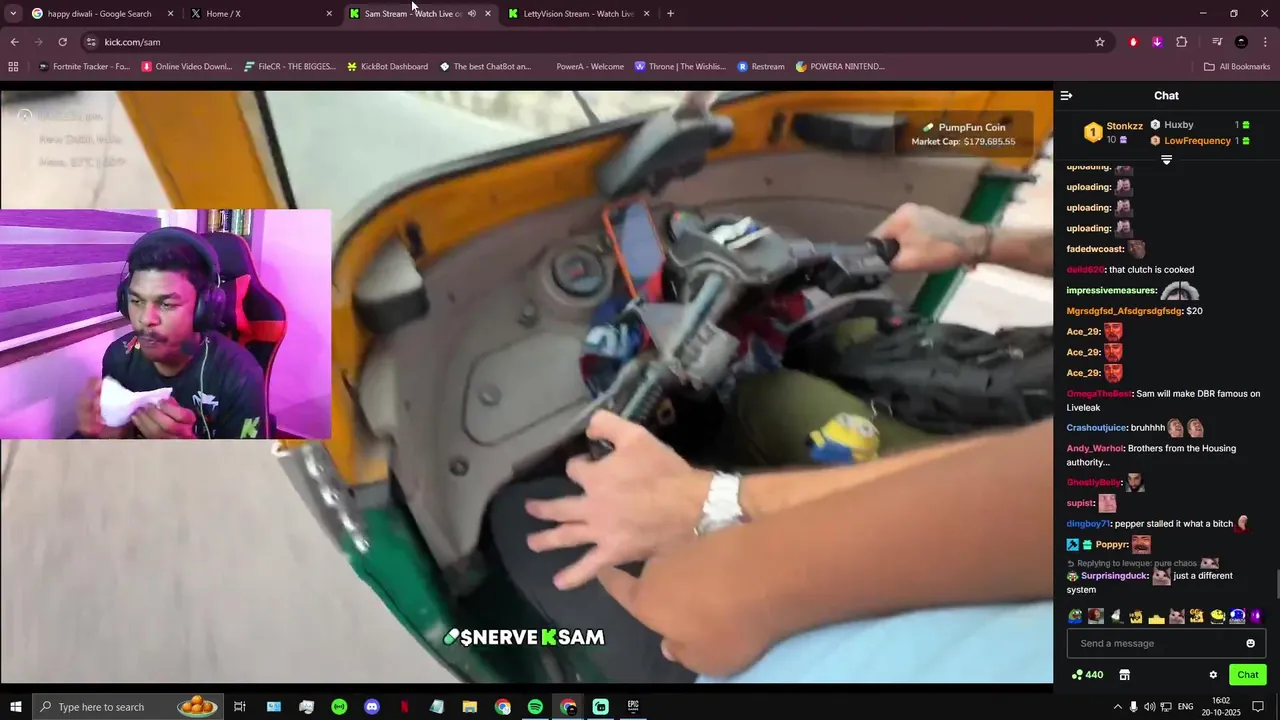Open LowFrequency in gift leaderboard
This screenshot has height=720, width=1280.
pyautogui.click(x=1197, y=141)
